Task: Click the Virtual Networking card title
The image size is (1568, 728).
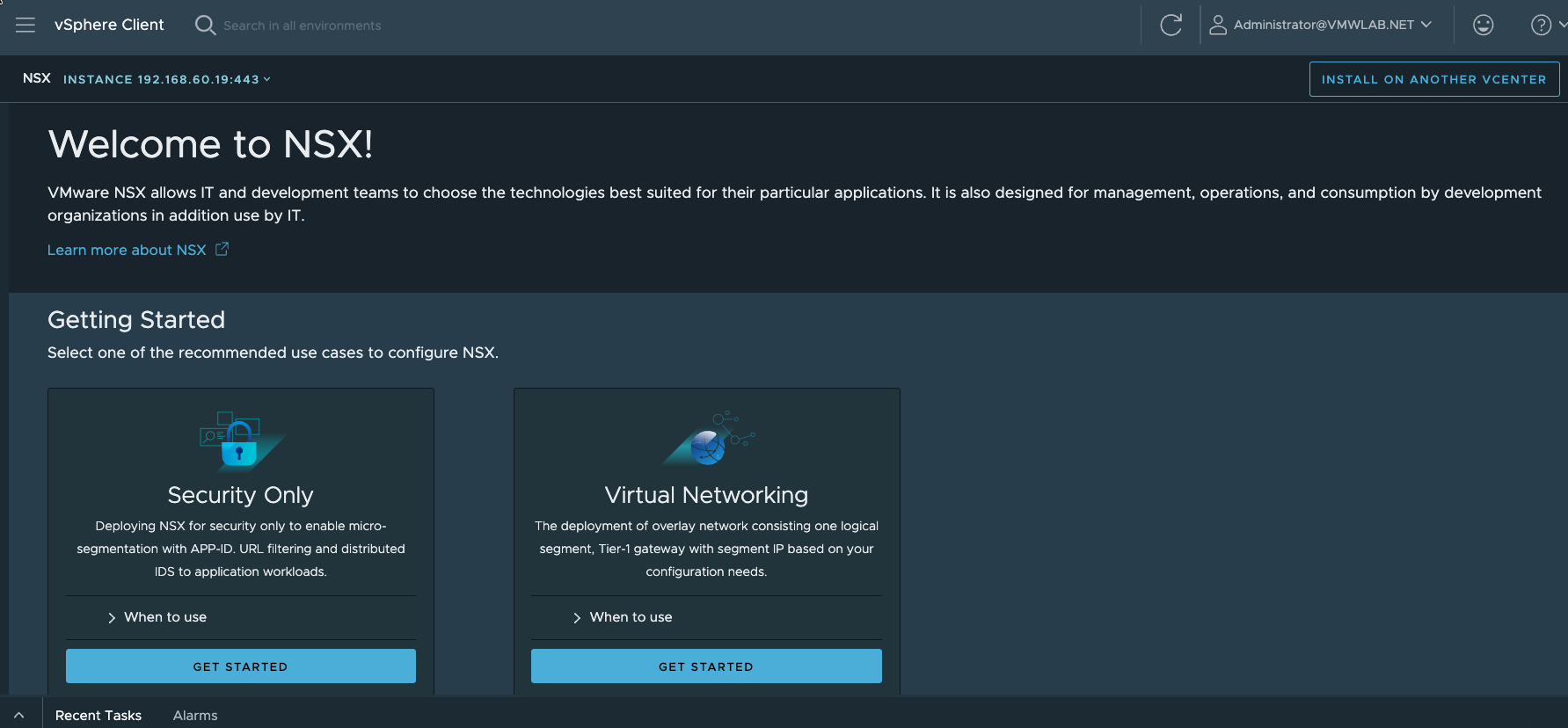Action: click(x=706, y=495)
